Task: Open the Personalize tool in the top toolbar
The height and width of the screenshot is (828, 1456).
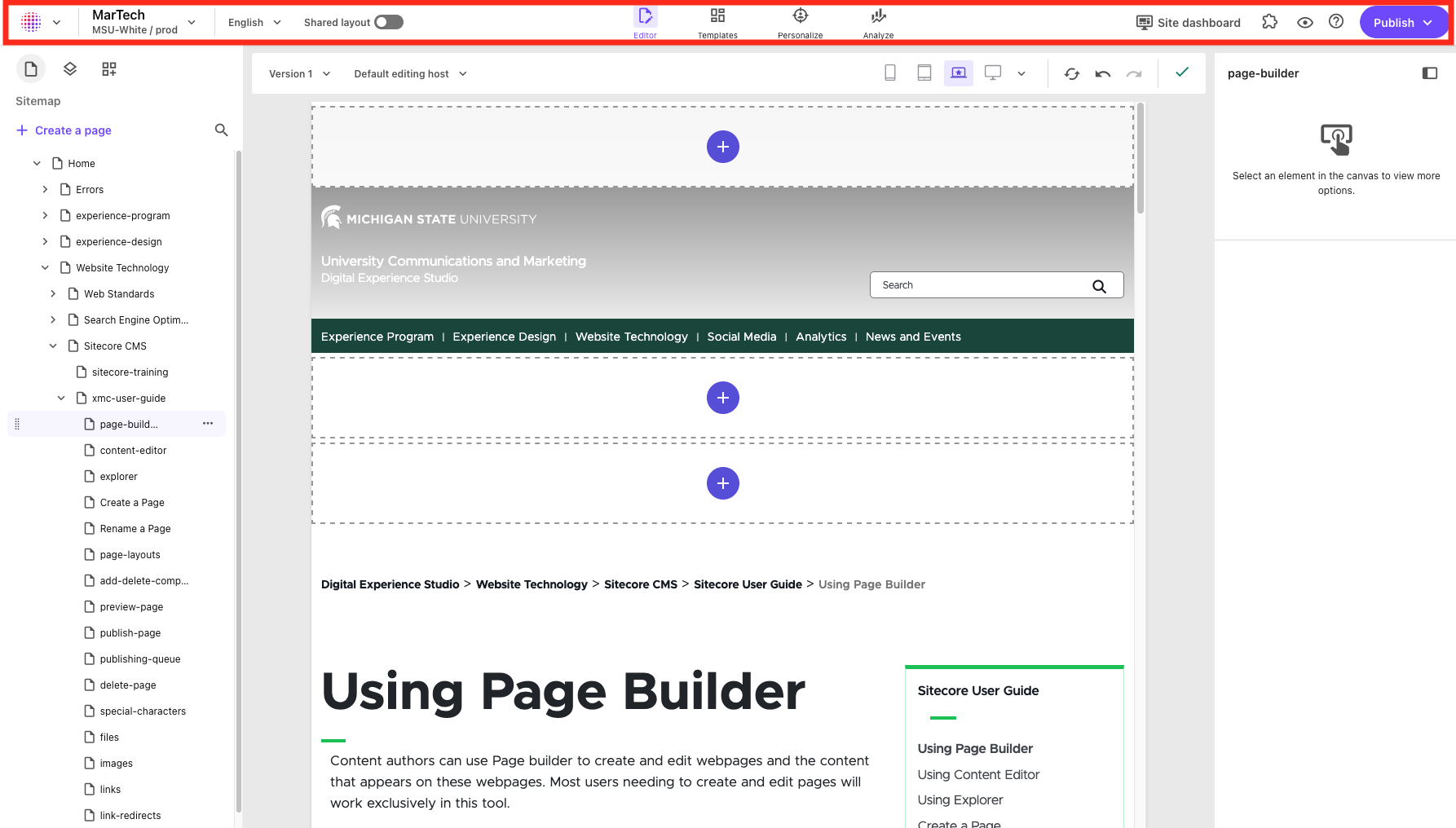Action: [800, 22]
